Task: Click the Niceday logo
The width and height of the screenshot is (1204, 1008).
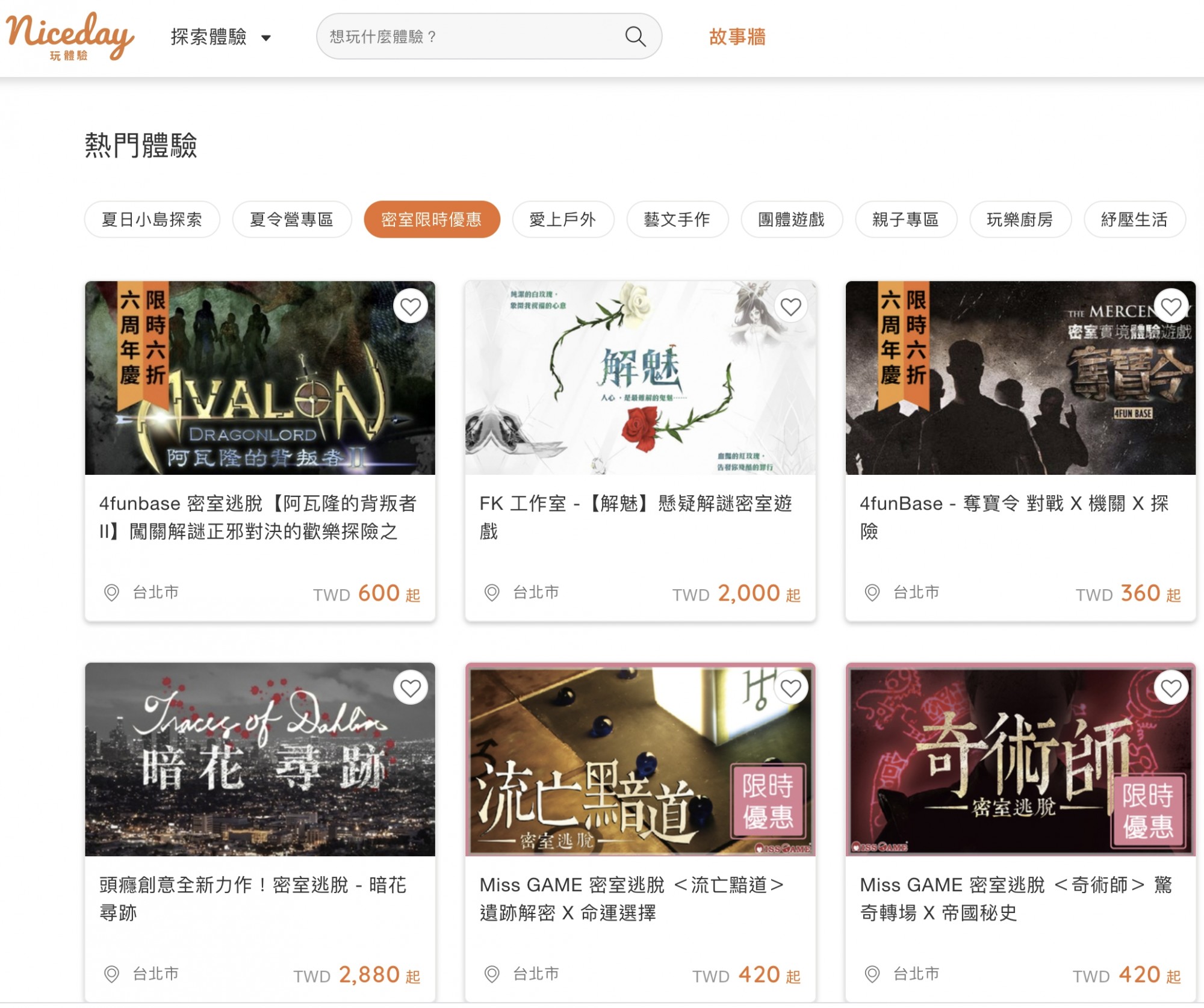Action: click(70, 36)
